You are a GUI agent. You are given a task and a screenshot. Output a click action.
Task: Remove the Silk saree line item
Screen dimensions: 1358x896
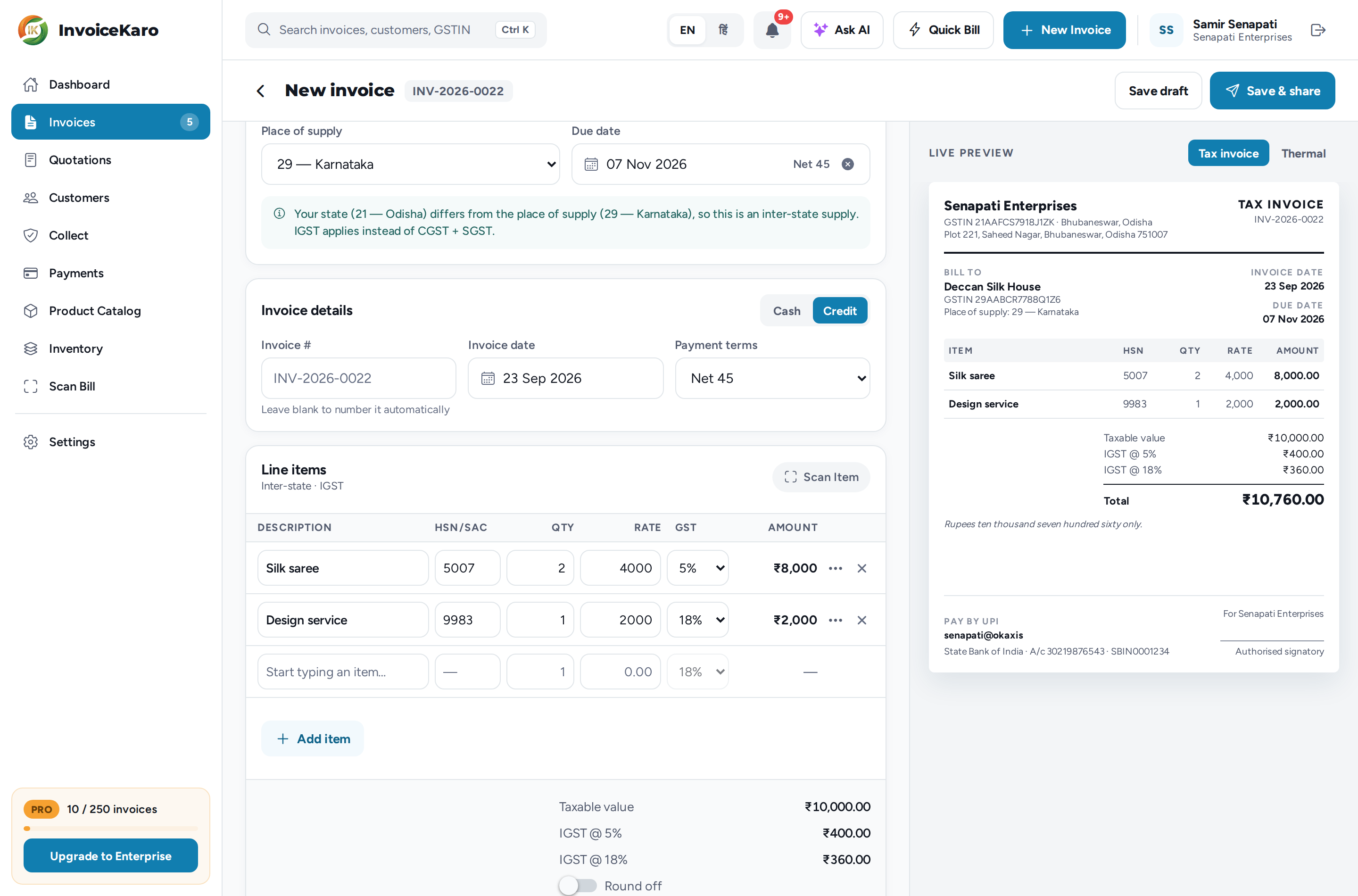point(862,568)
